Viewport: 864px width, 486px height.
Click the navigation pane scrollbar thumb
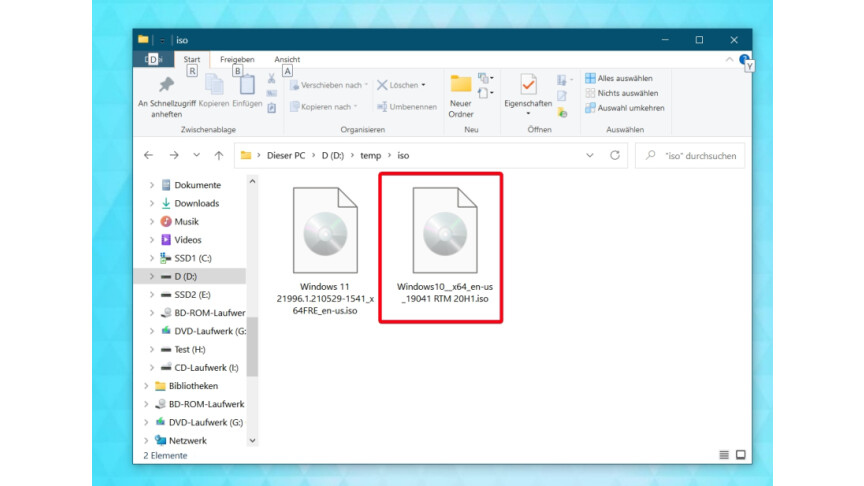pyautogui.click(x=252, y=347)
